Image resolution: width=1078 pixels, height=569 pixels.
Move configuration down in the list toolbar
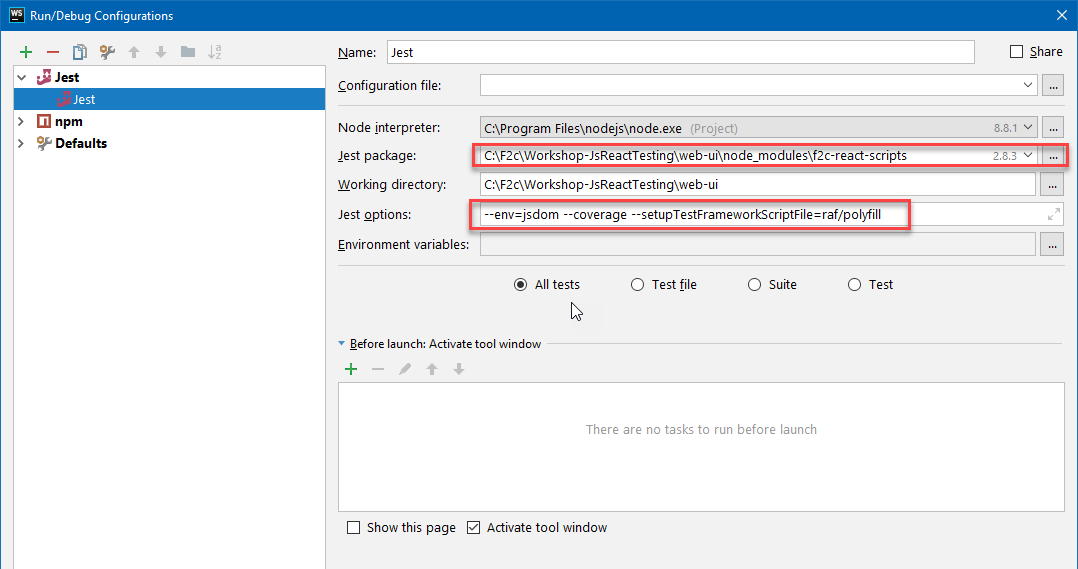(x=161, y=52)
